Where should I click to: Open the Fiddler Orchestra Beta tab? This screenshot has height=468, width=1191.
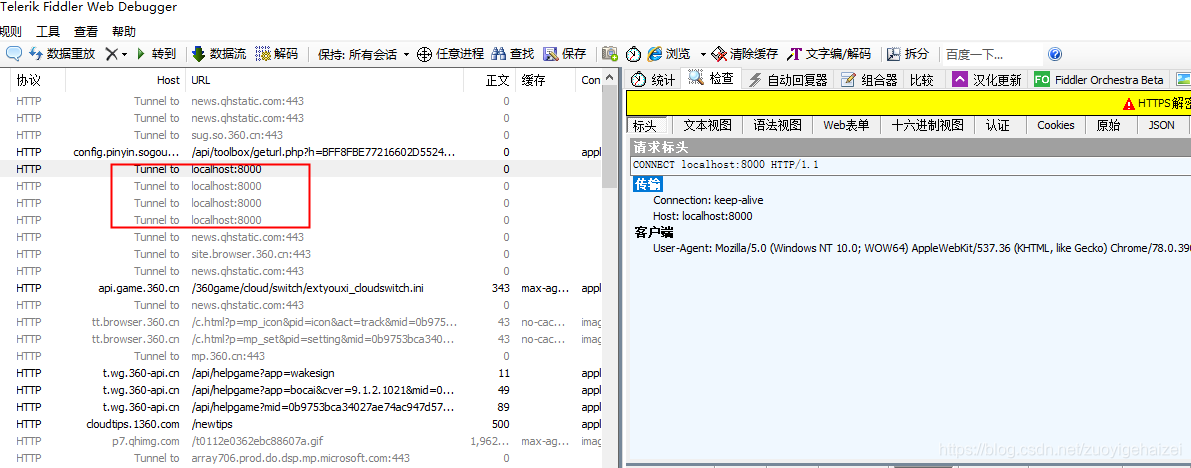(1100, 80)
